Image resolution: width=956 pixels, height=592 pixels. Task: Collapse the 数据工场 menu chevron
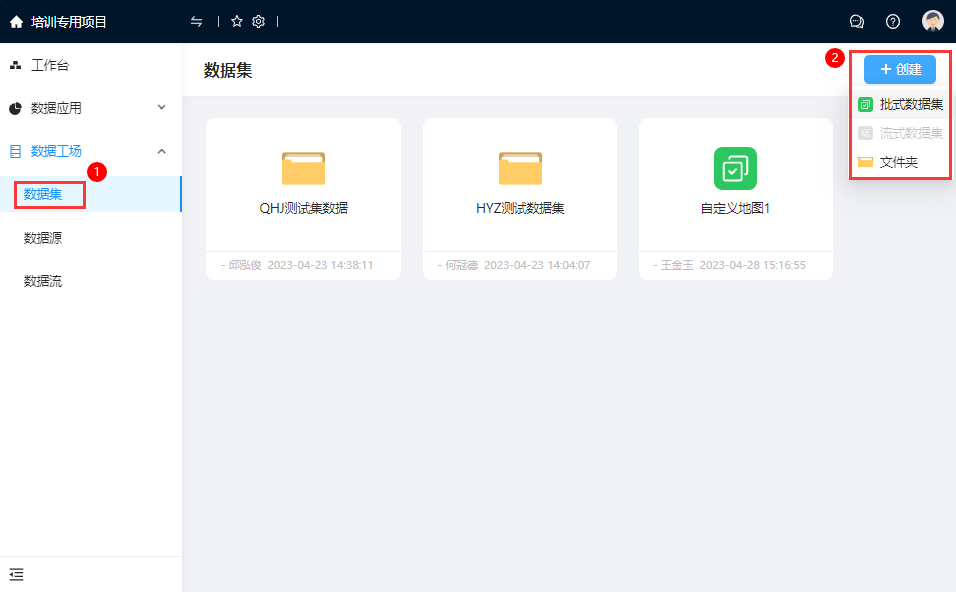coord(162,151)
